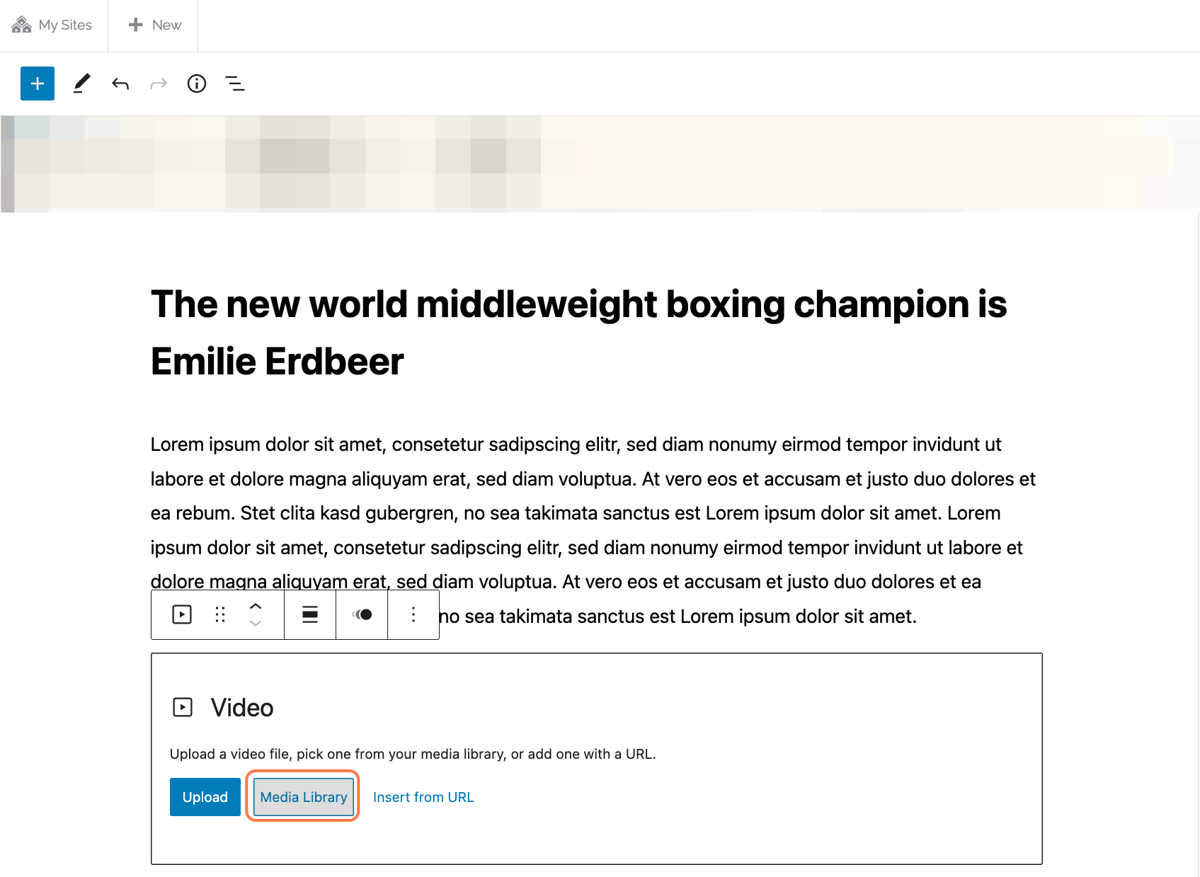Click the Video block type icon in toolbar

182,615
